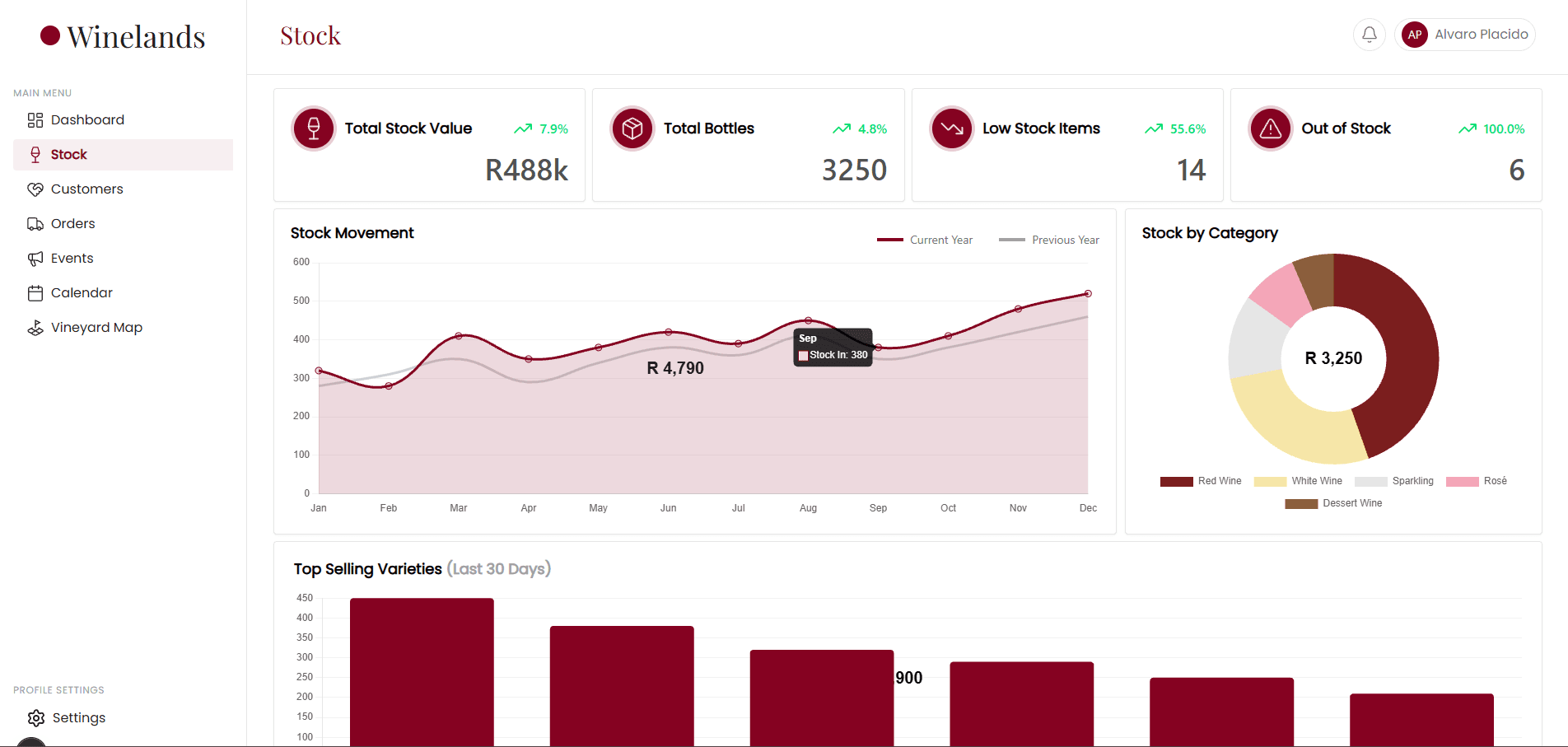Viewport: 1568px width, 747px height.
Task: Open the Calendar page
Action: (123, 293)
